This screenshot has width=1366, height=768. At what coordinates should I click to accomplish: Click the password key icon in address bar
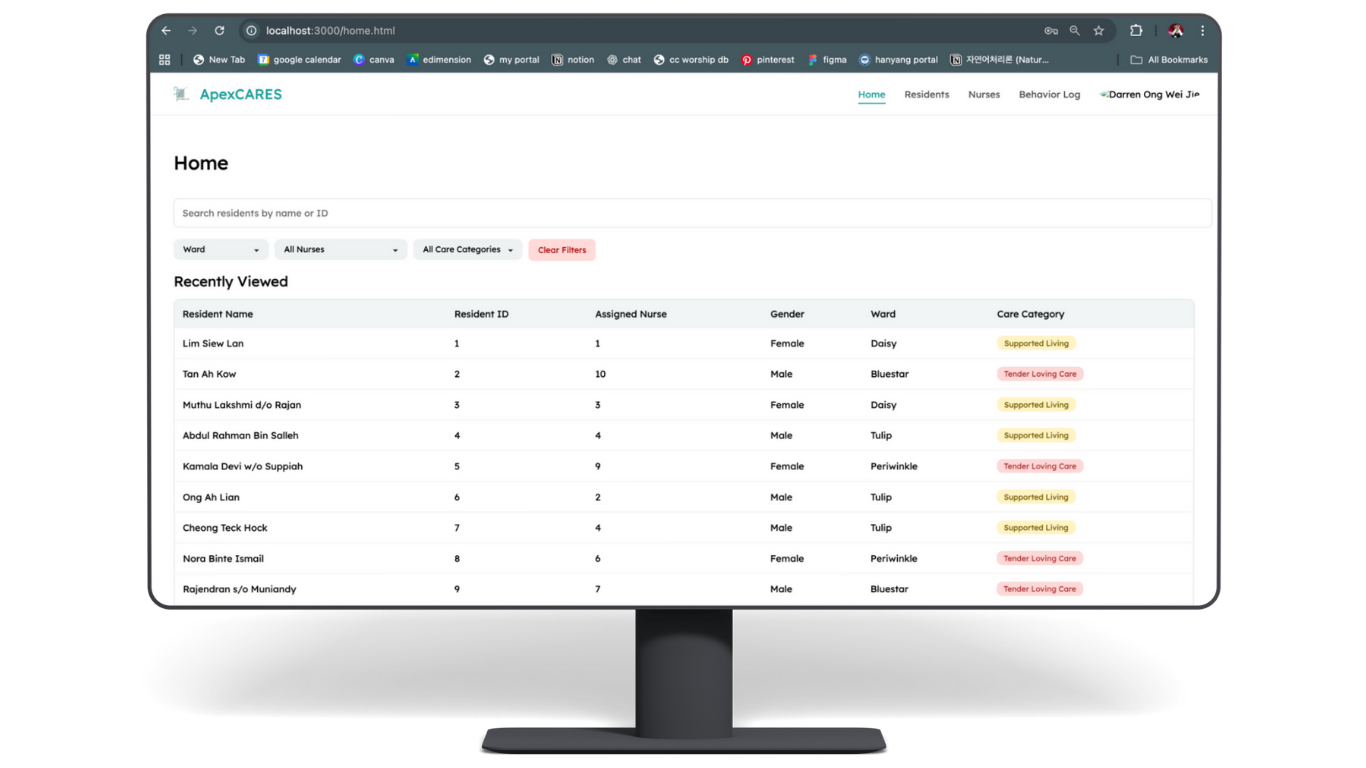pos(1050,31)
